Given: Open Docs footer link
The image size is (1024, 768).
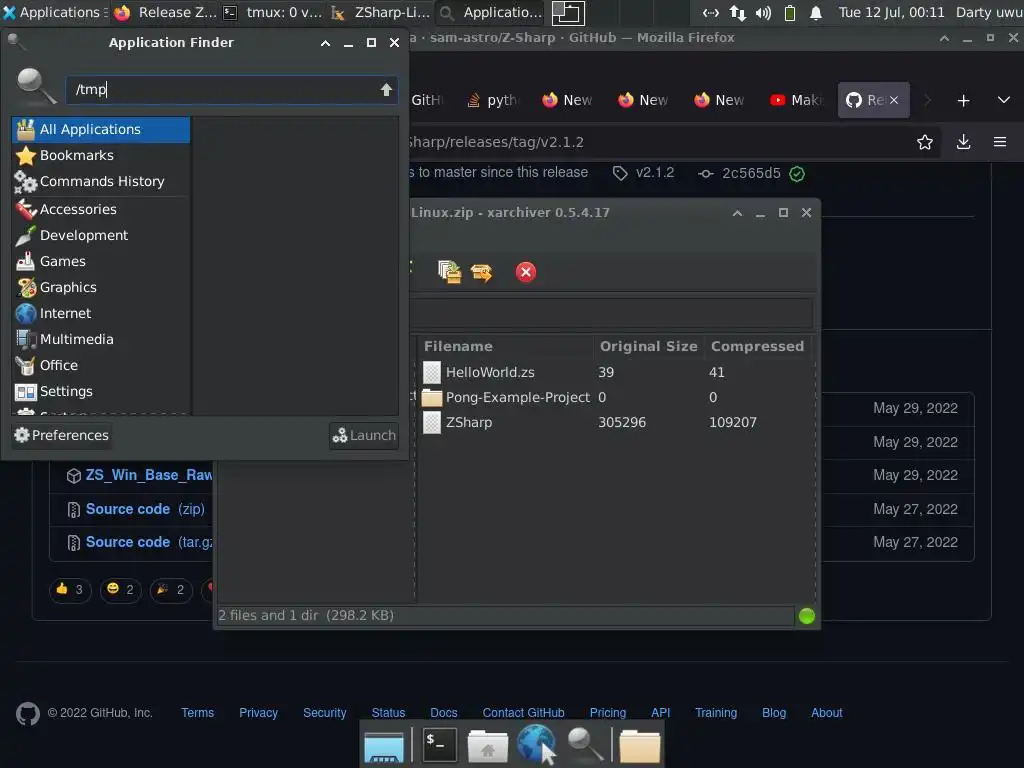Looking at the screenshot, I should pyautogui.click(x=444, y=713).
